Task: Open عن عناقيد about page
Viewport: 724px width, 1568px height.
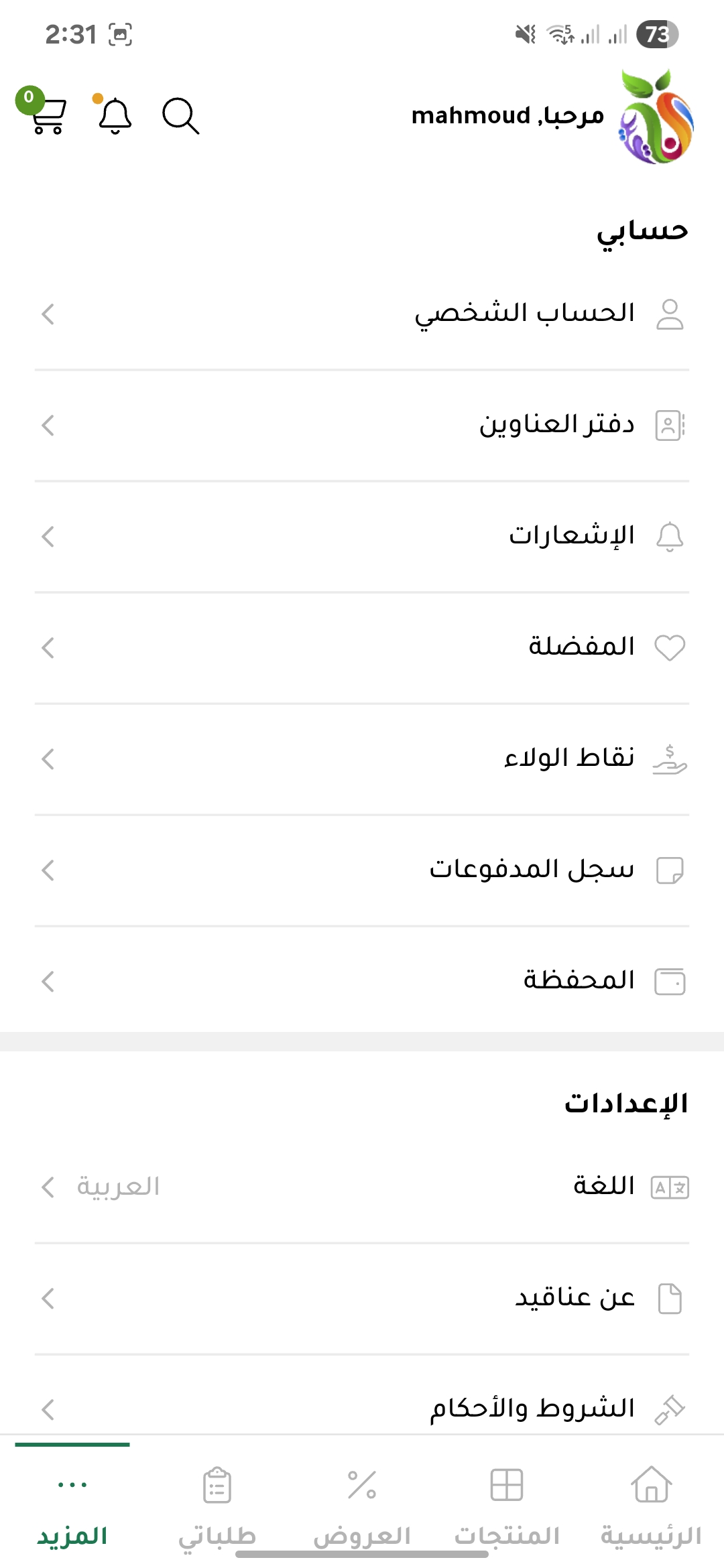Action: click(x=574, y=1298)
